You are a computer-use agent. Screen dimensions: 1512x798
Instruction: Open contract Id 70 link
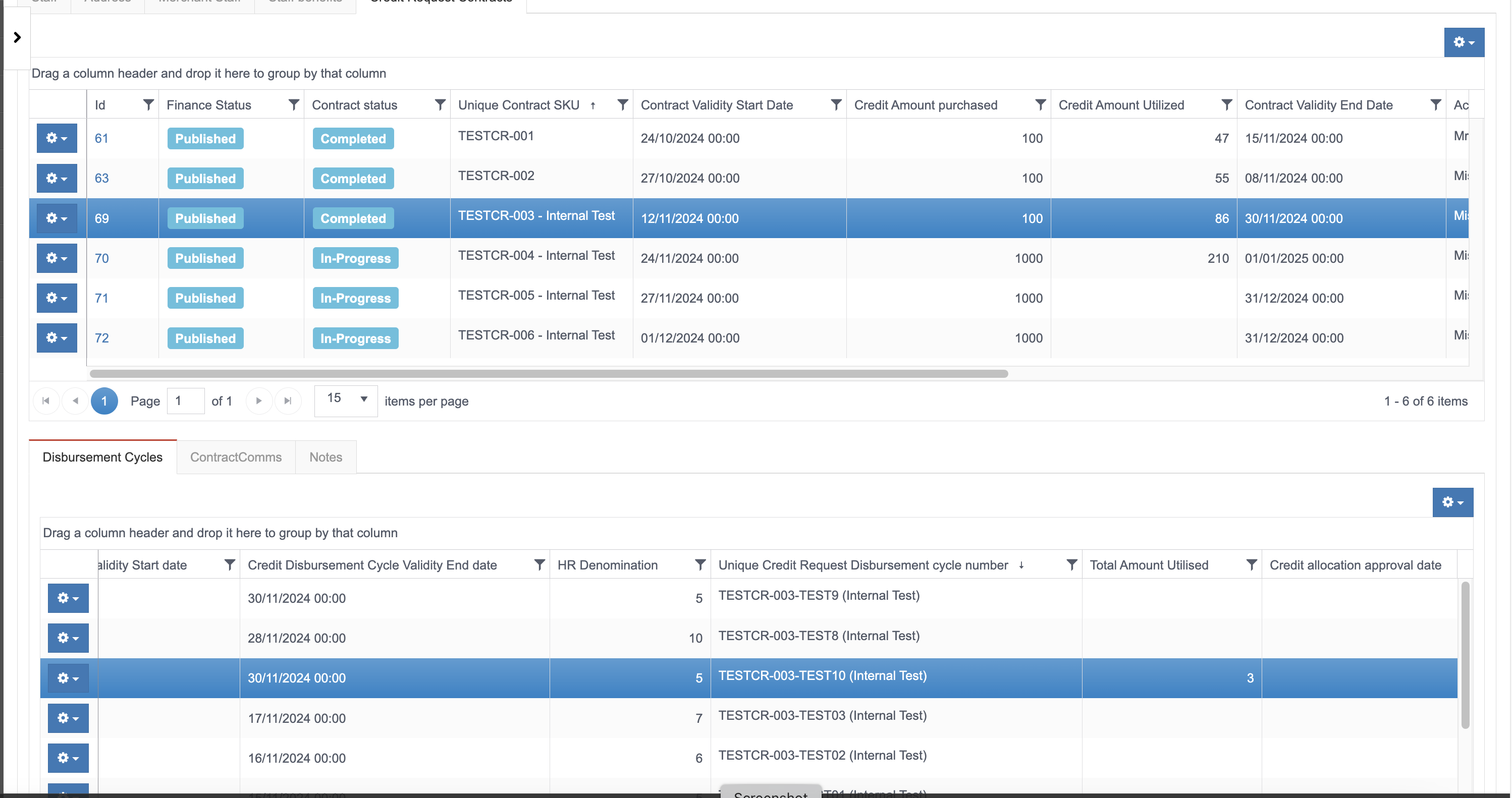click(101, 258)
